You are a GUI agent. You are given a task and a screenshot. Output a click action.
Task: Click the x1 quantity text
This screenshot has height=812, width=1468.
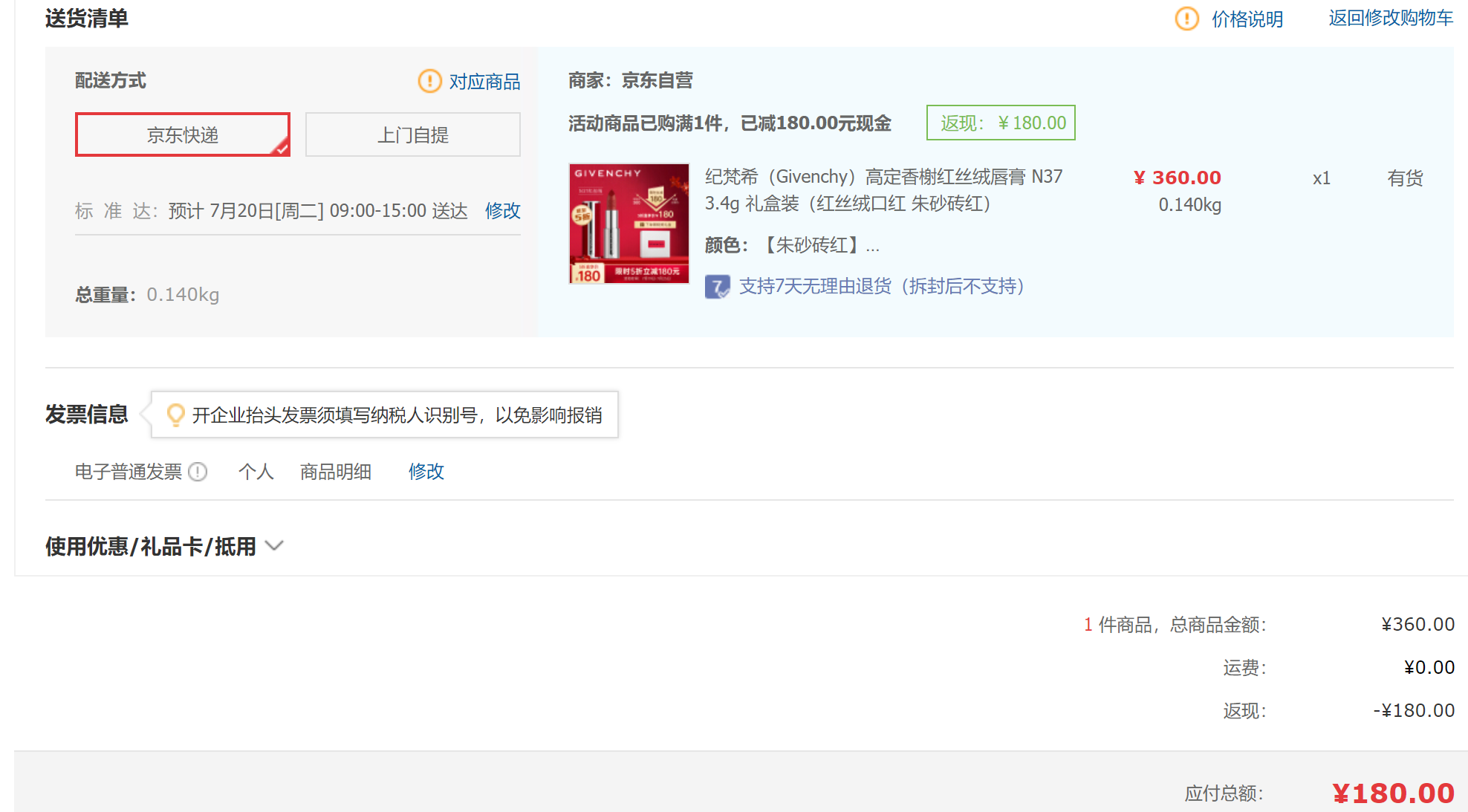(1322, 178)
